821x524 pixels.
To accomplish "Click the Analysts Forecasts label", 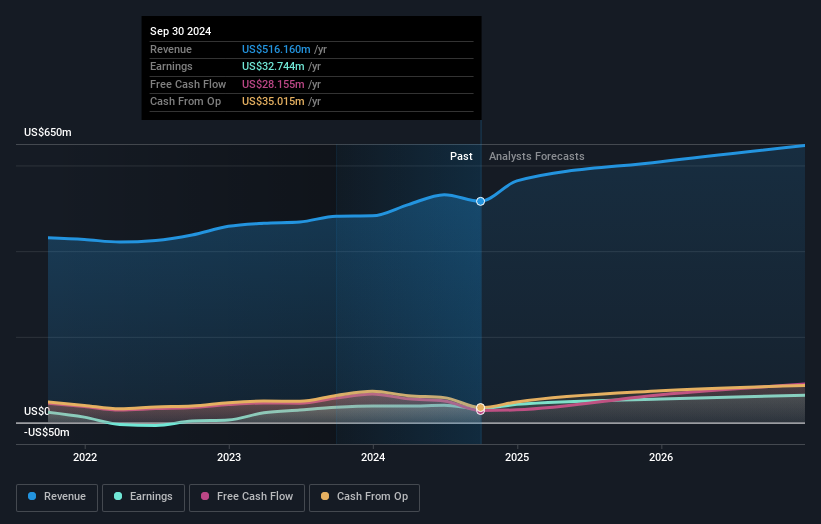I will pyautogui.click(x=537, y=157).
